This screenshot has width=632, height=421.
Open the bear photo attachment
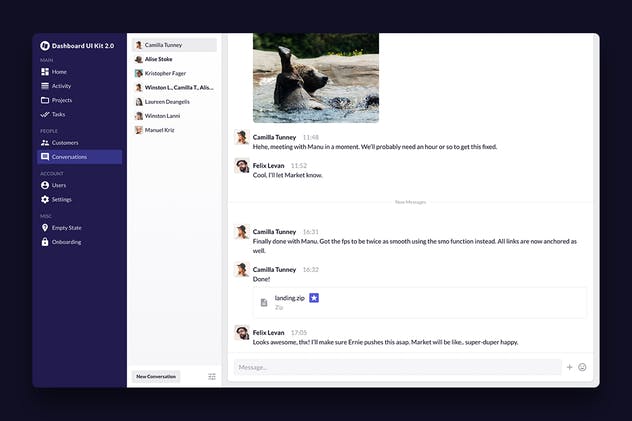[x=316, y=78]
